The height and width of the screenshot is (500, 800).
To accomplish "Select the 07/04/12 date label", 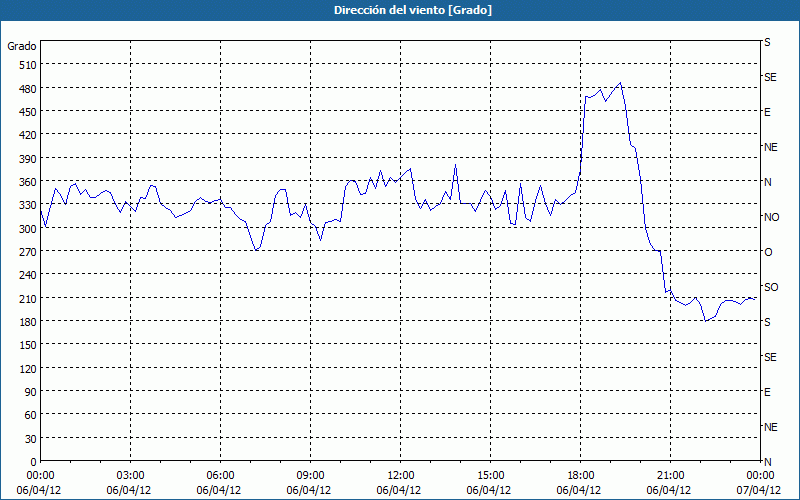I will pyautogui.click(x=760, y=490).
